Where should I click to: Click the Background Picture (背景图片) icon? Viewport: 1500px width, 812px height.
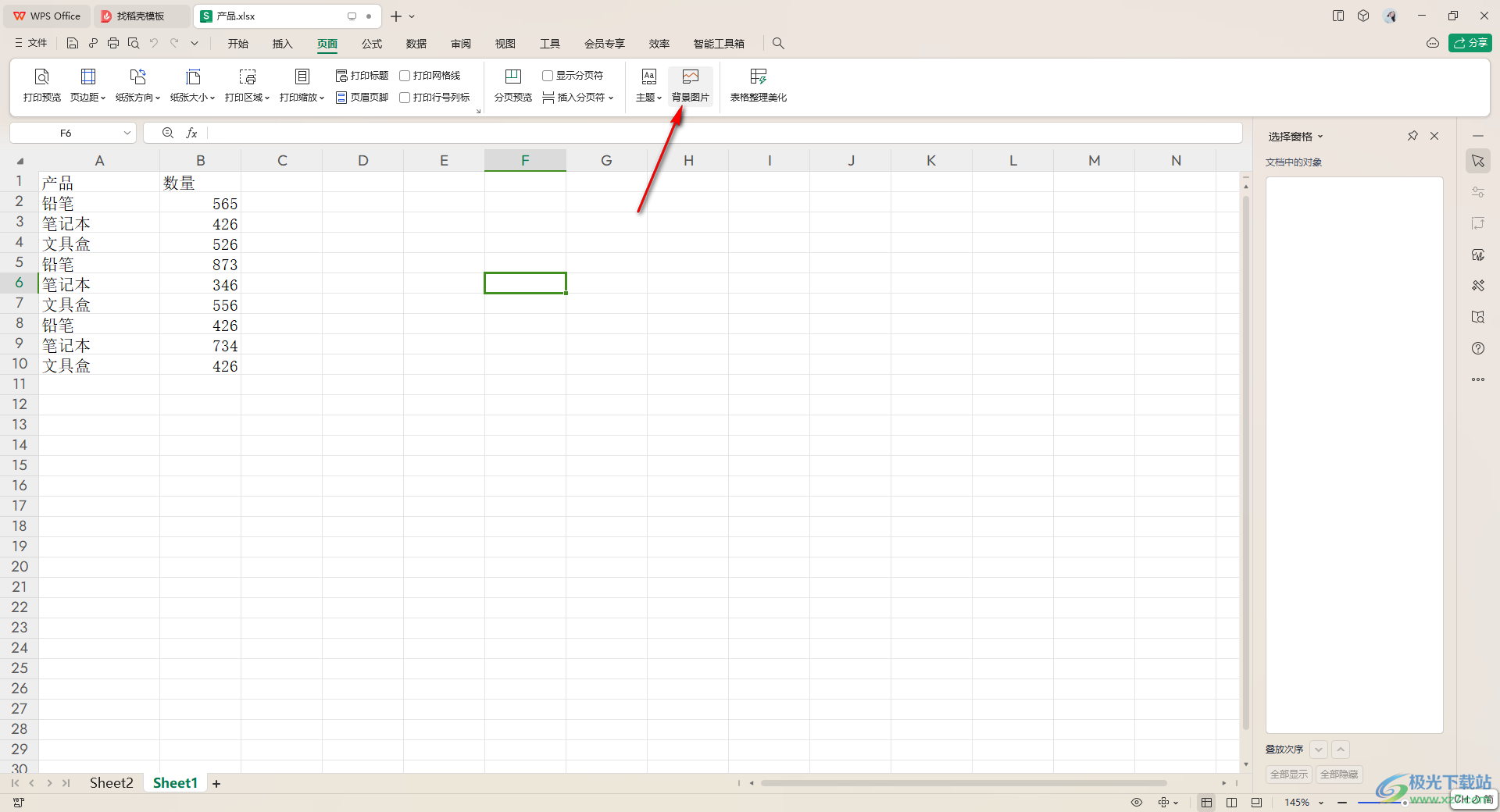[x=690, y=77]
